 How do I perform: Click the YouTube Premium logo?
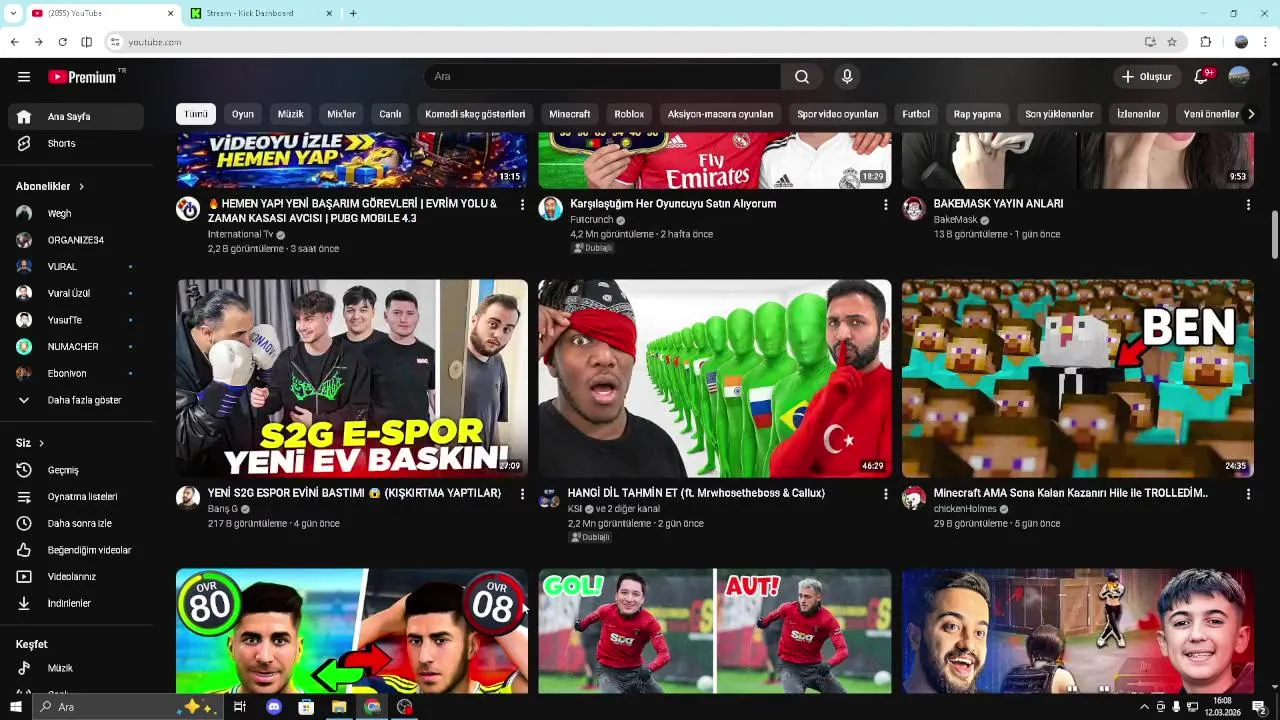click(x=82, y=77)
